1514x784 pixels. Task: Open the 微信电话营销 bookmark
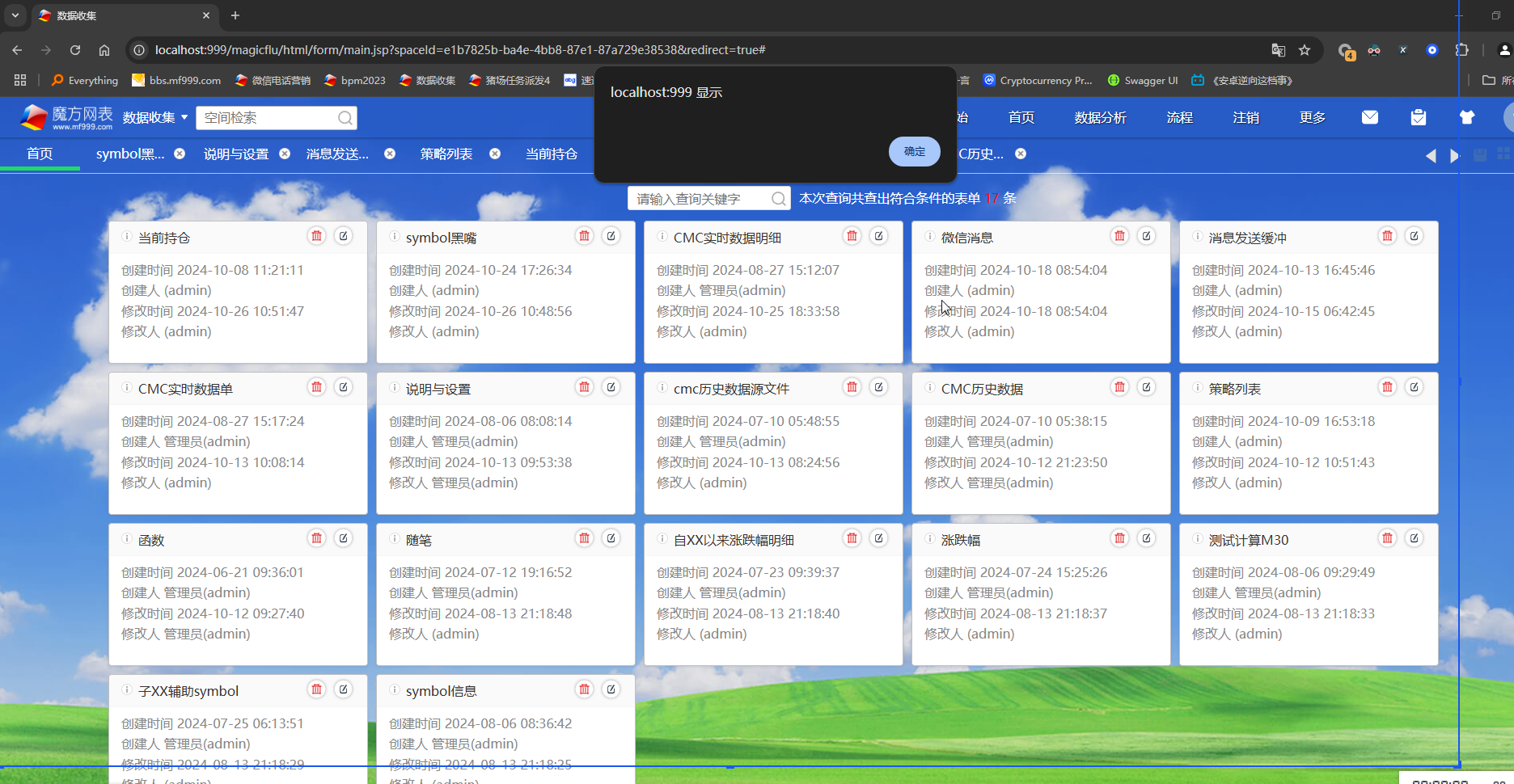tap(273, 80)
